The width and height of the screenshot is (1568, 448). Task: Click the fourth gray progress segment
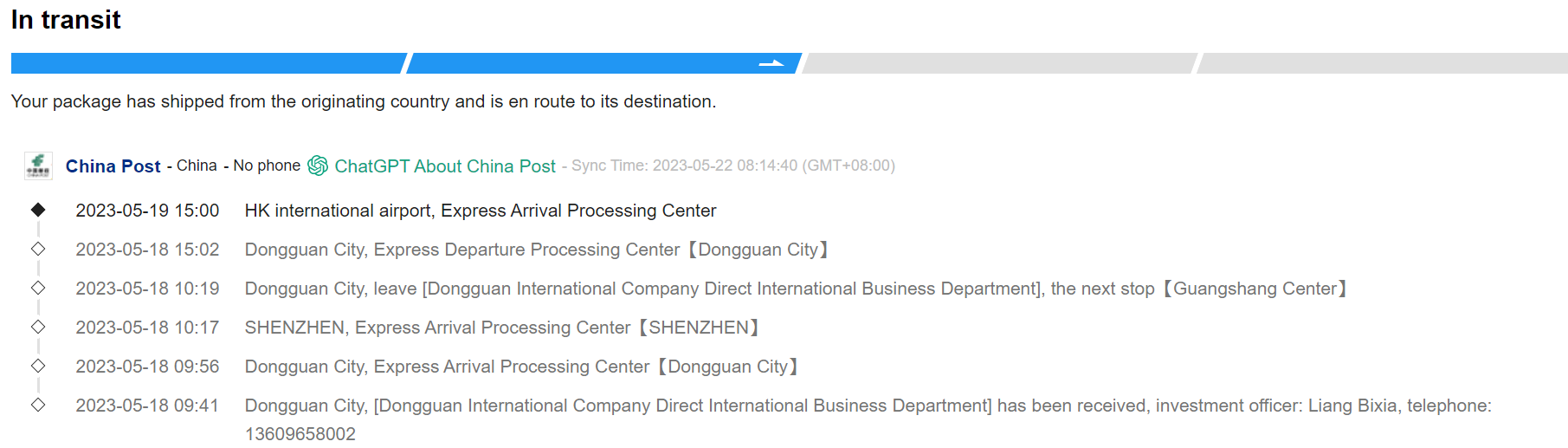(x=1383, y=63)
